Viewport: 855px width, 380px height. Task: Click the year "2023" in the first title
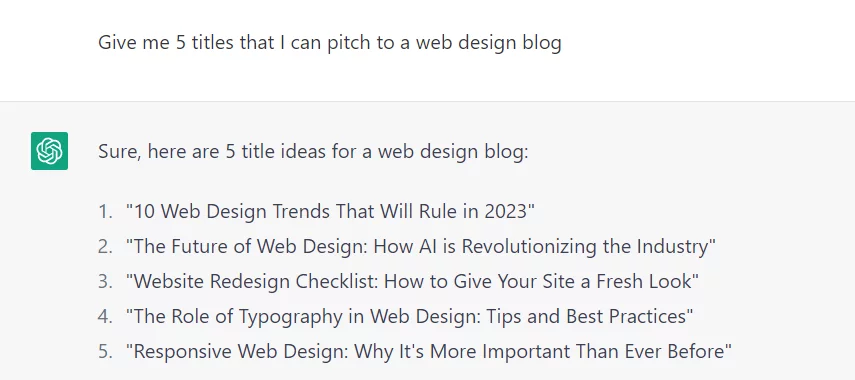point(507,211)
